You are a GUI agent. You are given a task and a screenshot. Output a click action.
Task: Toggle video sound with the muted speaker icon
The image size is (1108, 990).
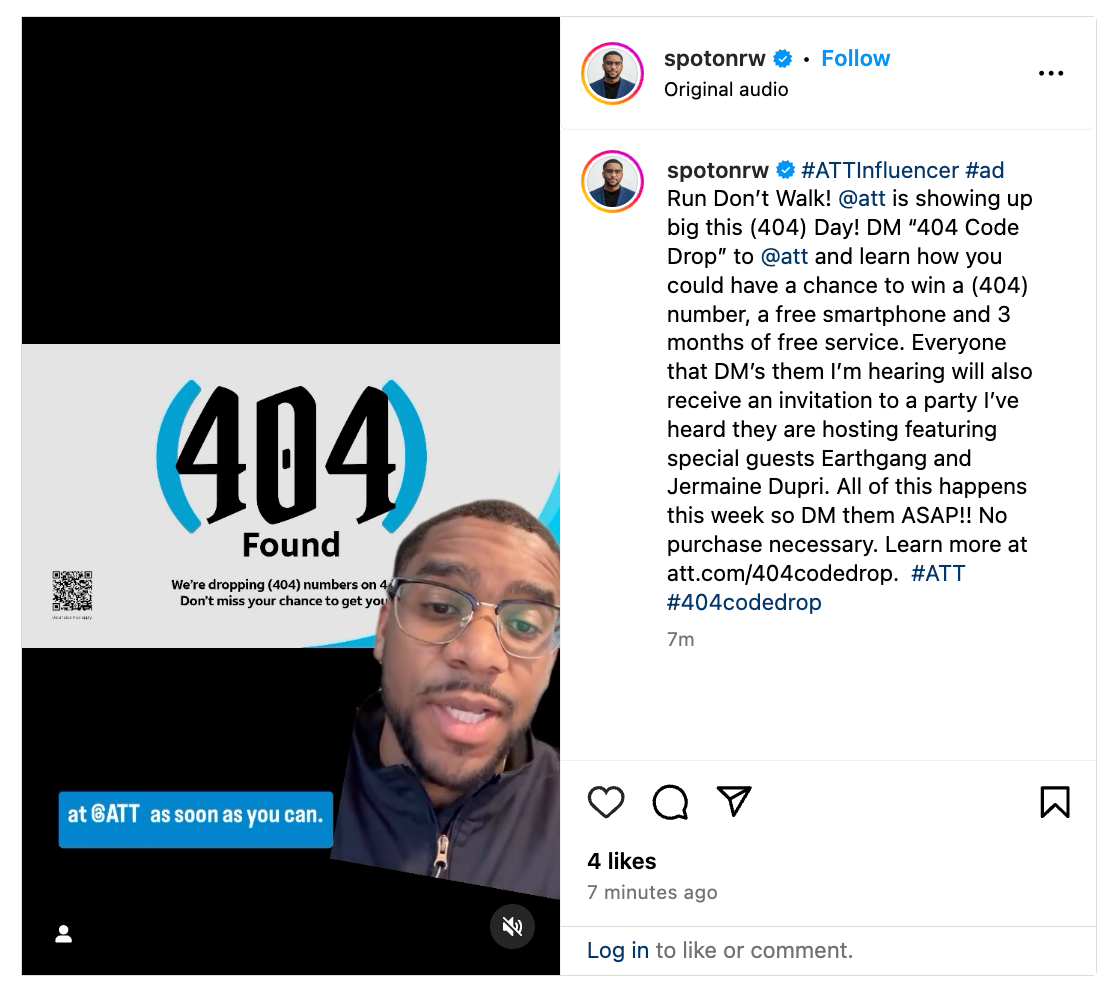[x=512, y=926]
